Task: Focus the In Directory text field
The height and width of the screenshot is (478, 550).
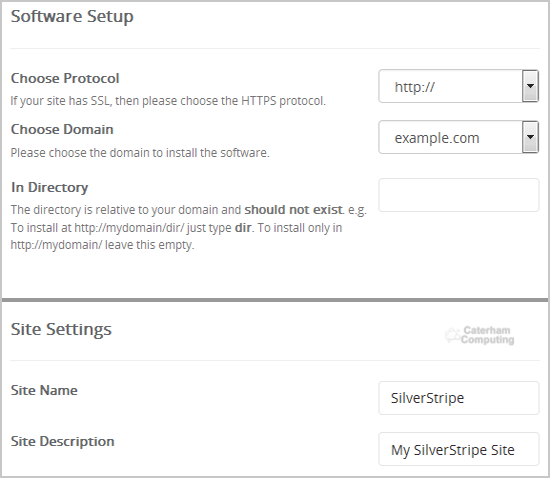Action: click(x=459, y=195)
